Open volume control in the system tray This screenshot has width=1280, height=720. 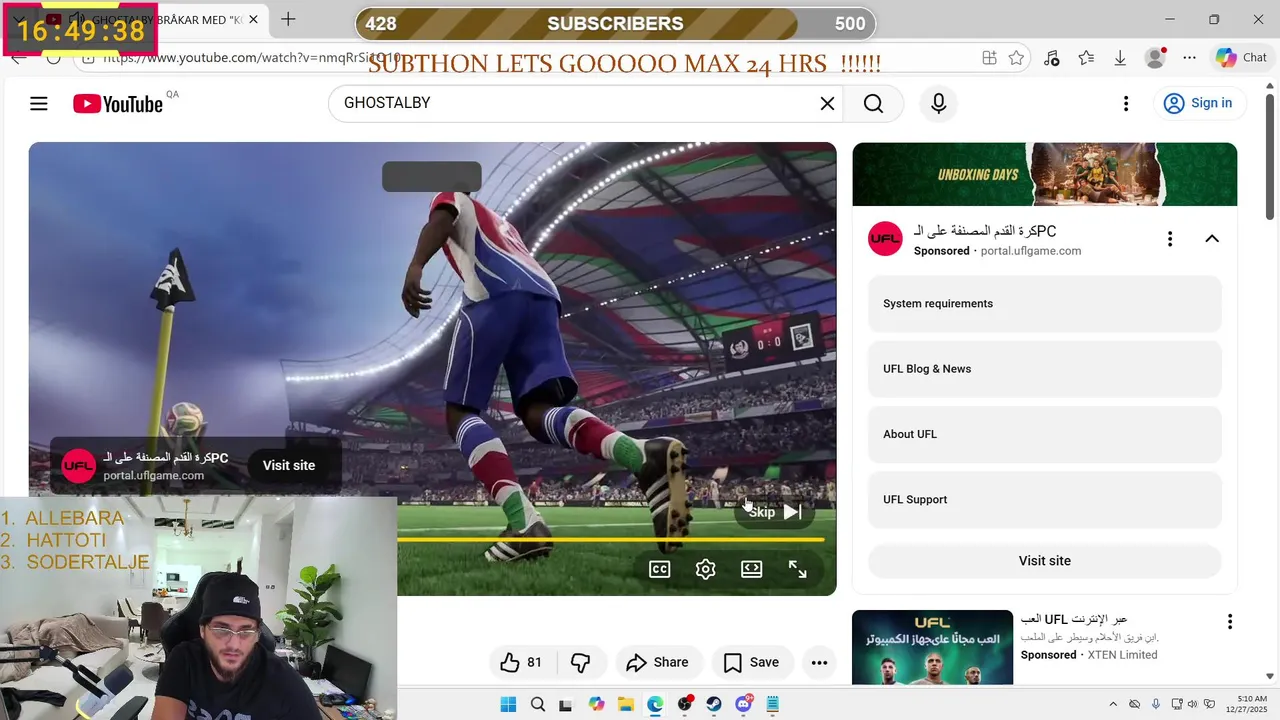(1192, 704)
